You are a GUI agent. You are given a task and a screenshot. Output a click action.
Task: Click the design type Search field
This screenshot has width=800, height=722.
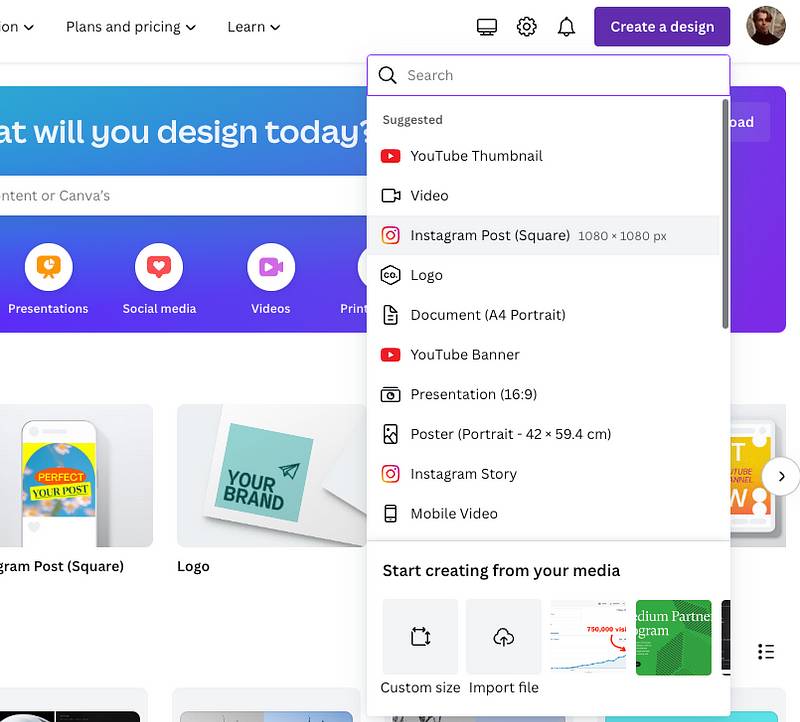click(548, 75)
